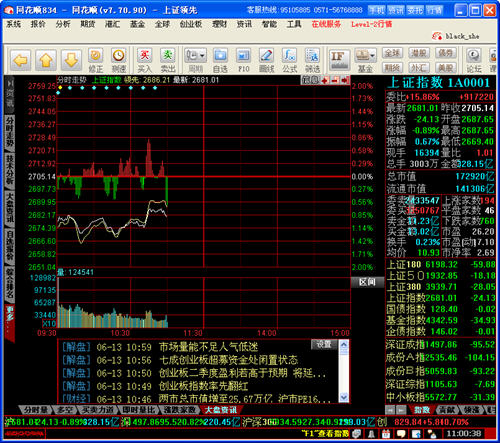
Task: Open the 报价 menu
Action: pyautogui.click(x=38, y=24)
